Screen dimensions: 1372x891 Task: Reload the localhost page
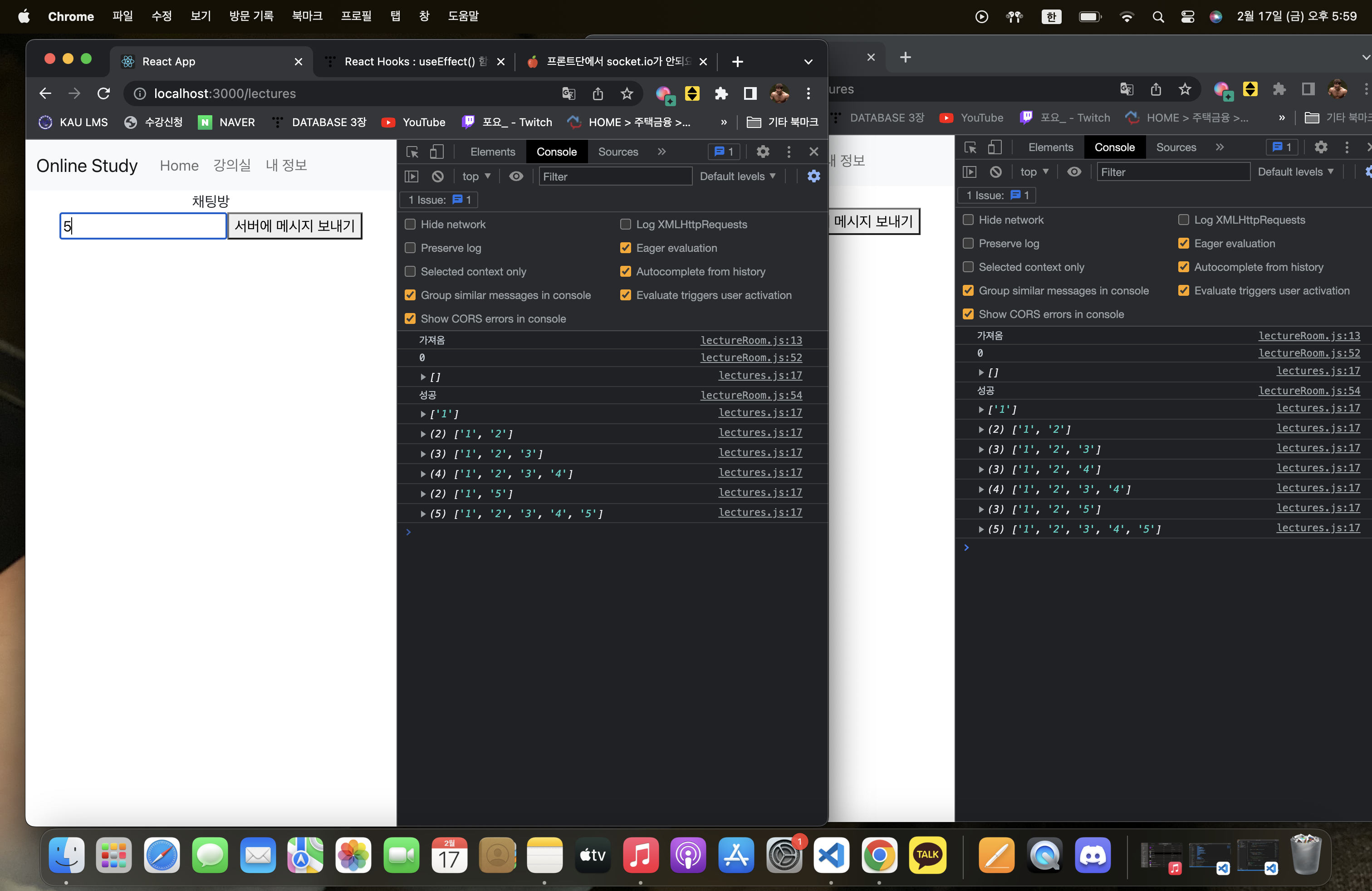point(104,93)
